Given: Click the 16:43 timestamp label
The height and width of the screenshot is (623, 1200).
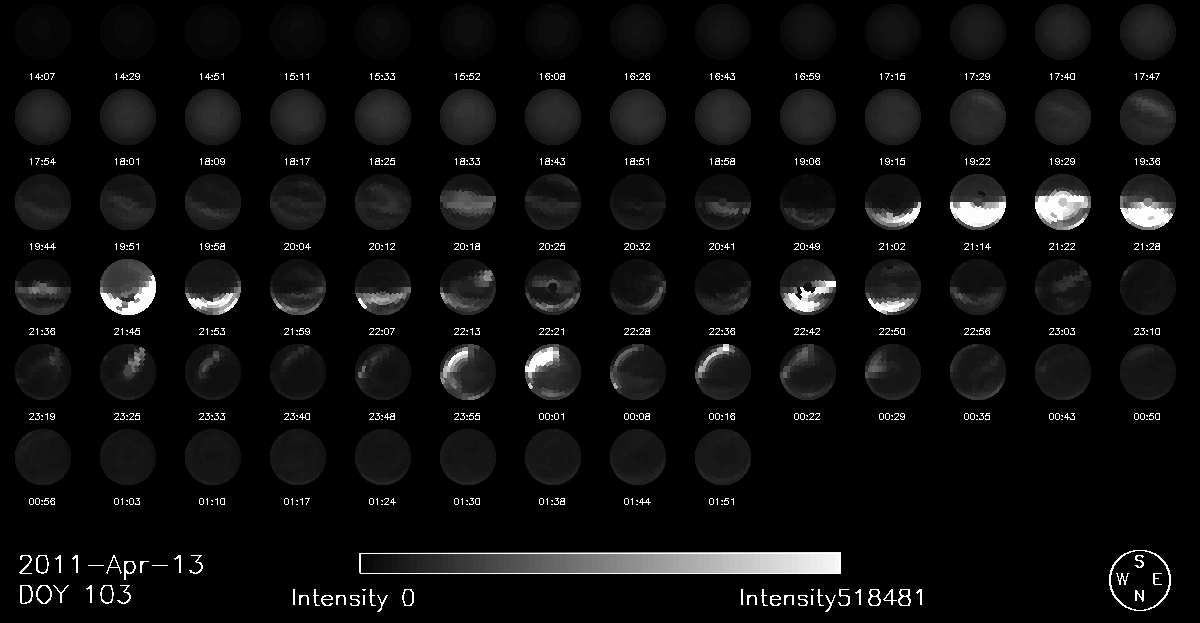Looking at the screenshot, I should [x=723, y=76].
